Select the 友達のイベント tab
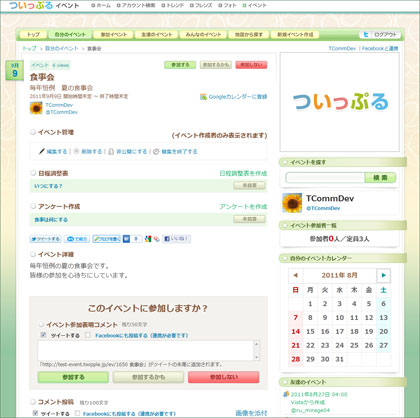The height and width of the screenshot is (418, 420). [156, 34]
